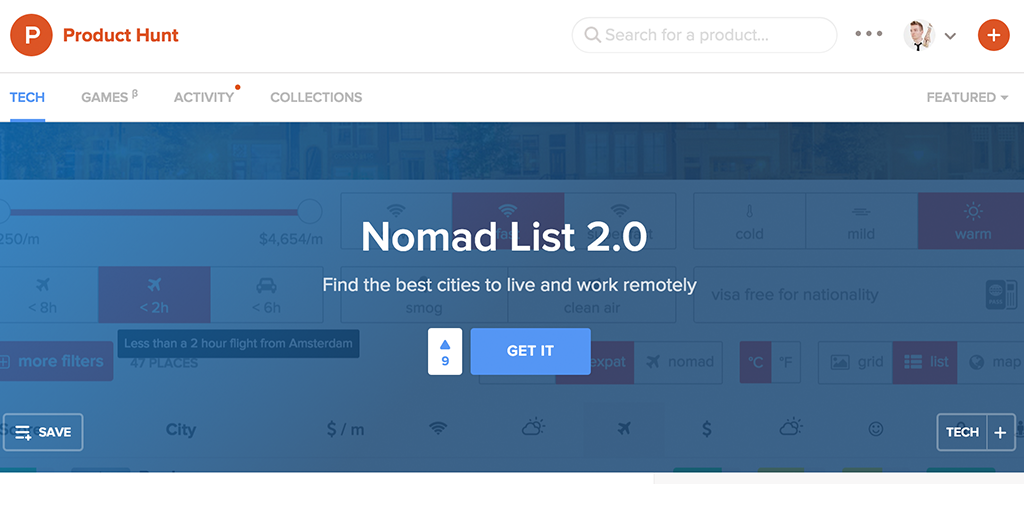
Task: Open the ACTIVITY tab
Action: pyautogui.click(x=204, y=97)
